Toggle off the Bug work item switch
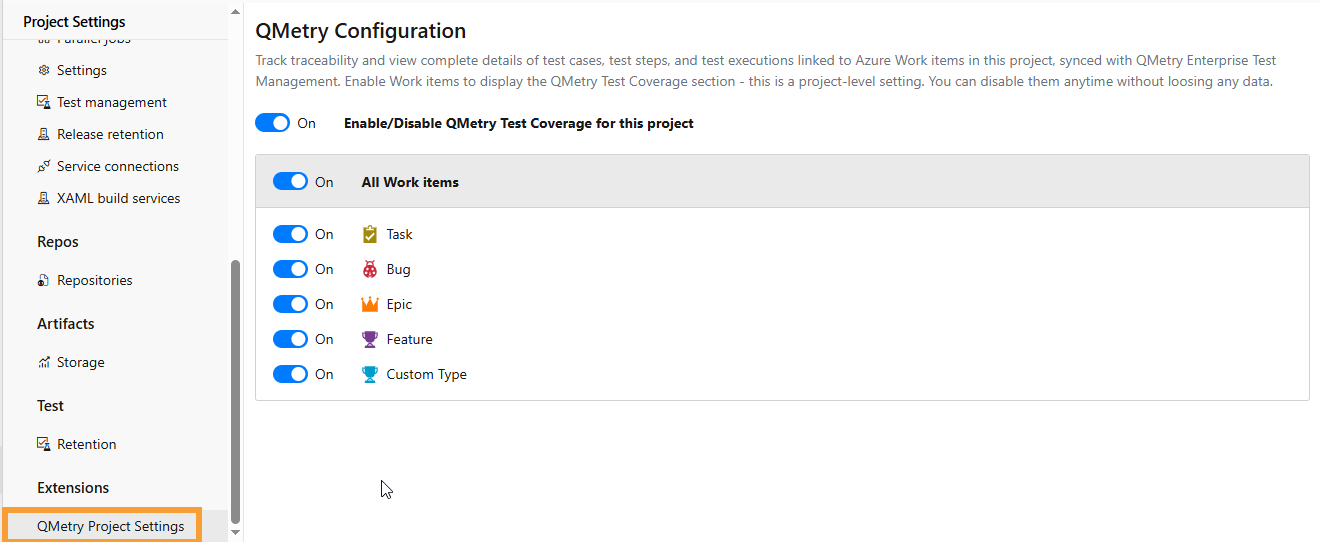 tap(290, 269)
